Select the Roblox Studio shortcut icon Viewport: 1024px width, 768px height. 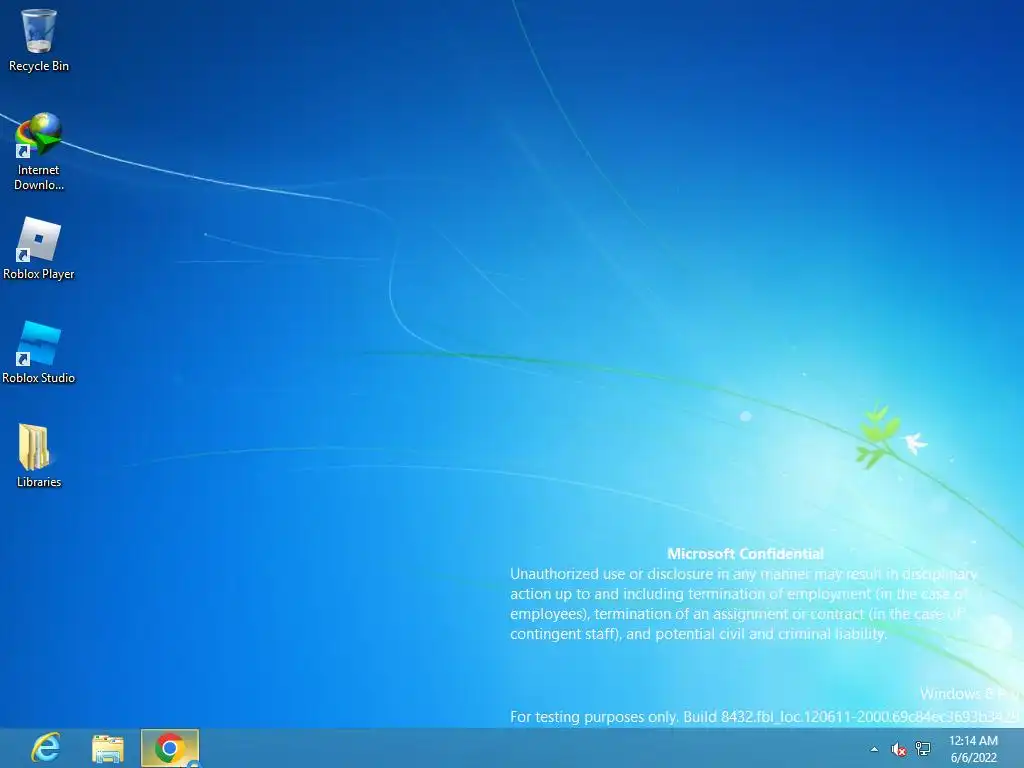(39, 343)
